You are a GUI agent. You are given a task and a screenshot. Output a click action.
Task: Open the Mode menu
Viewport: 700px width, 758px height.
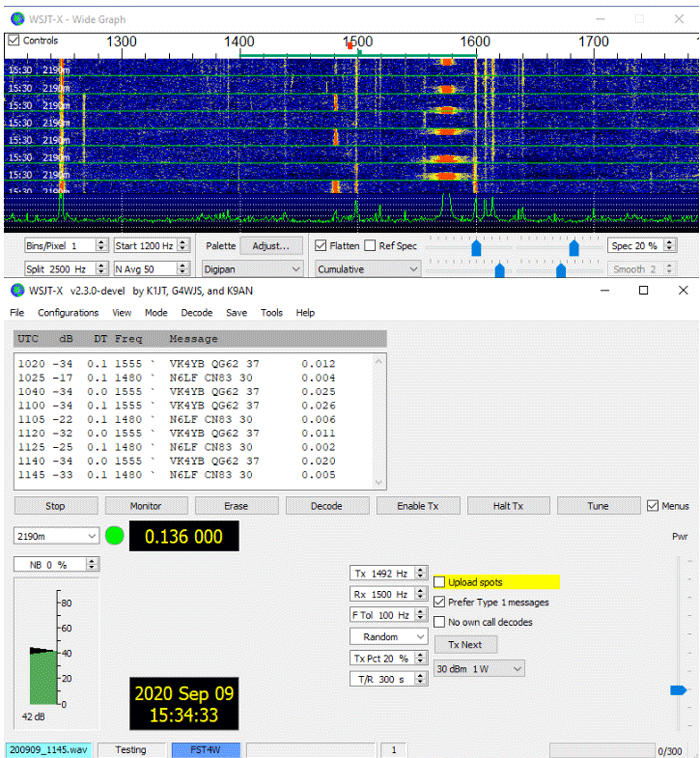156,313
